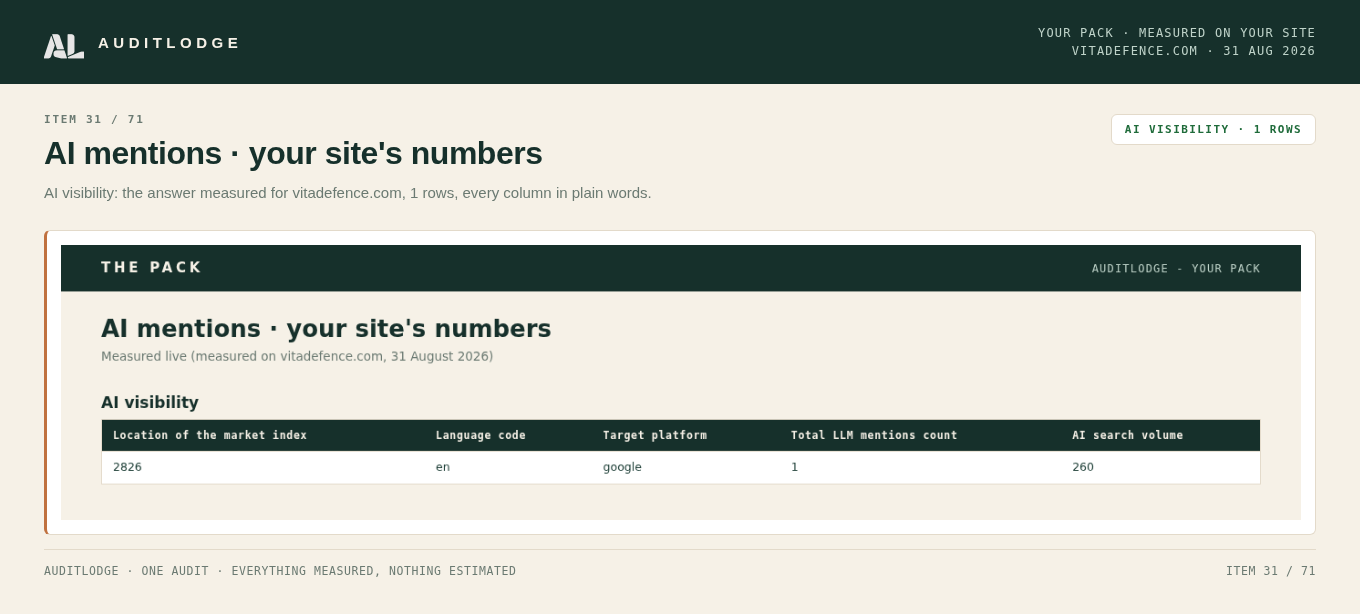The height and width of the screenshot is (614, 1360).
Task: Select the ITEM 31 / 71 label at top
Action: pyautogui.click(x=94, y=119)
